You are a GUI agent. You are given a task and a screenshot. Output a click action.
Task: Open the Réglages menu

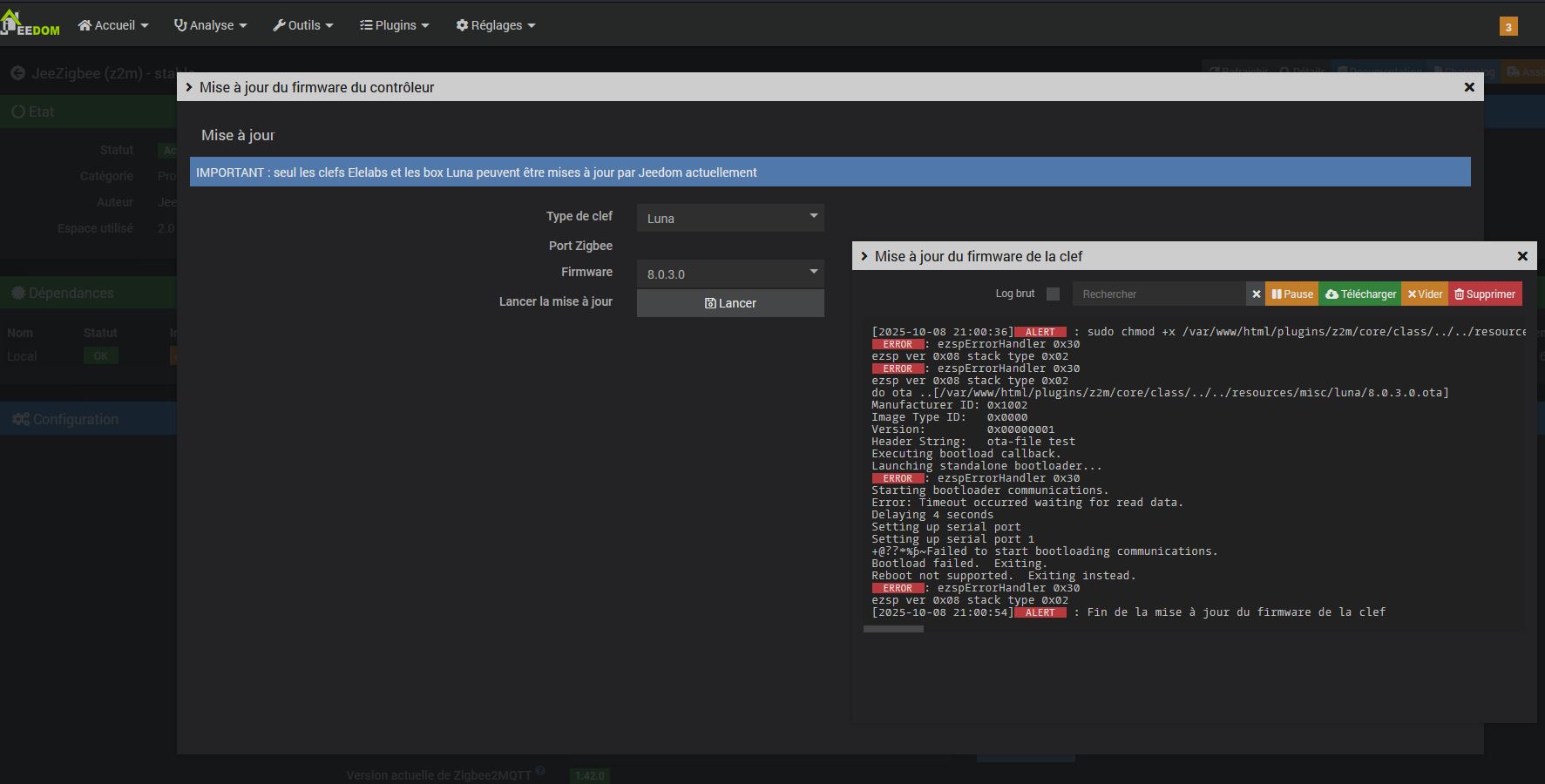point(496,25)
